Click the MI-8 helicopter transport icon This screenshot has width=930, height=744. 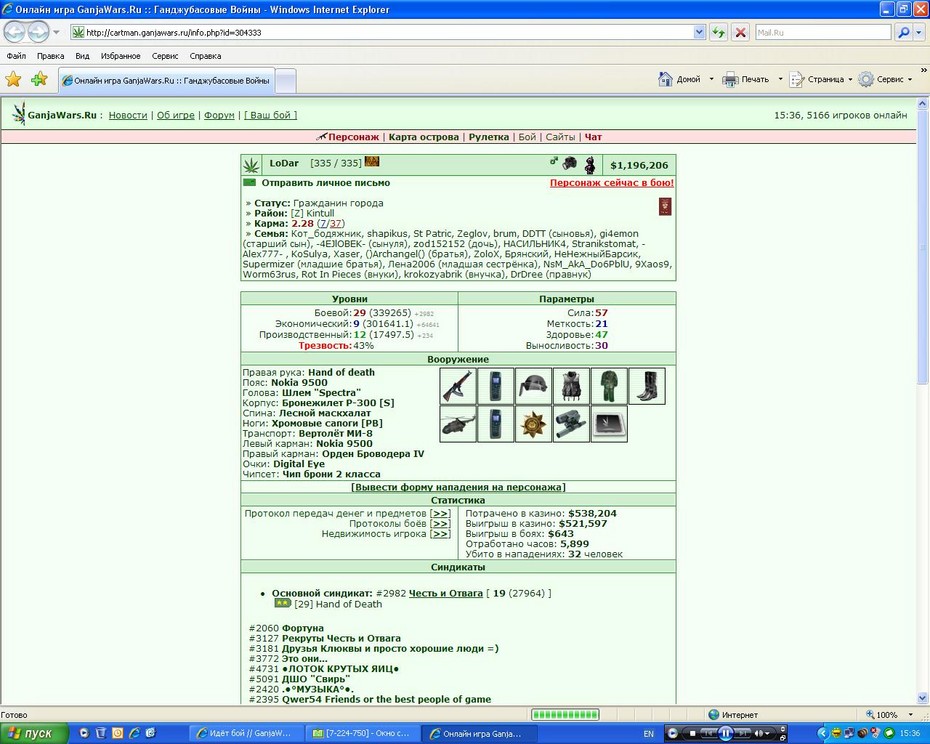coord(458,424)
